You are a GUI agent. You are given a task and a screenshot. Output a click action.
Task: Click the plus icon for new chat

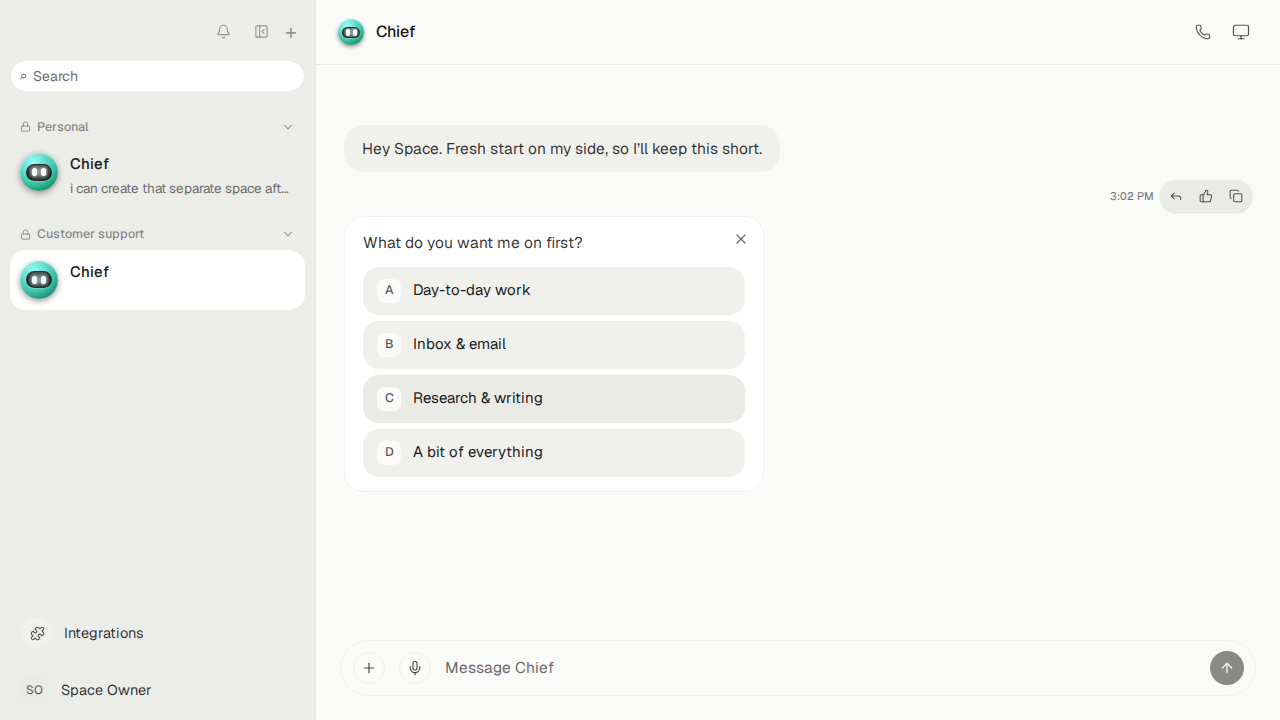tap(291, 33)
